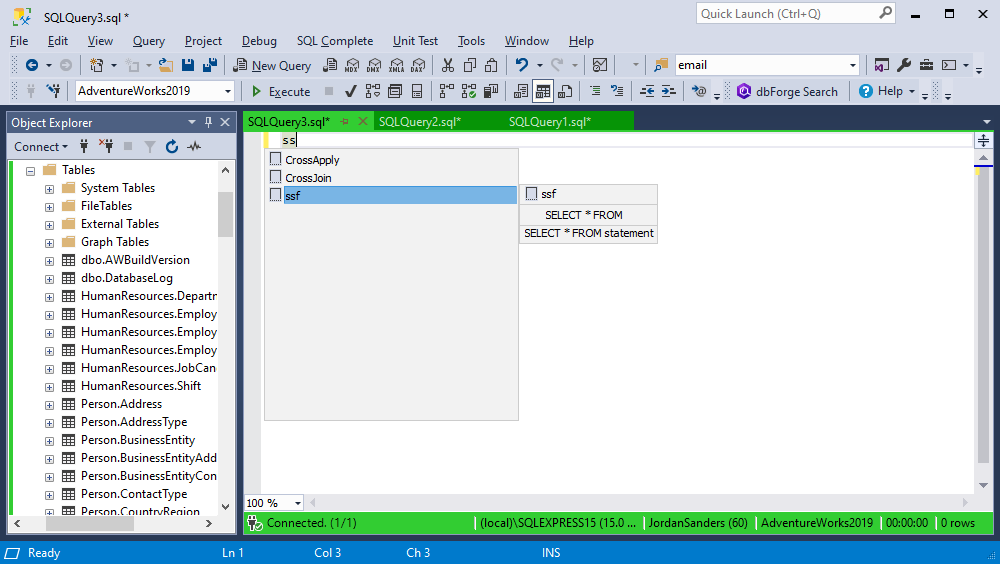This screenshot has width=1000, height=564.
Task: Click the Save All icon
Action: 209,65
